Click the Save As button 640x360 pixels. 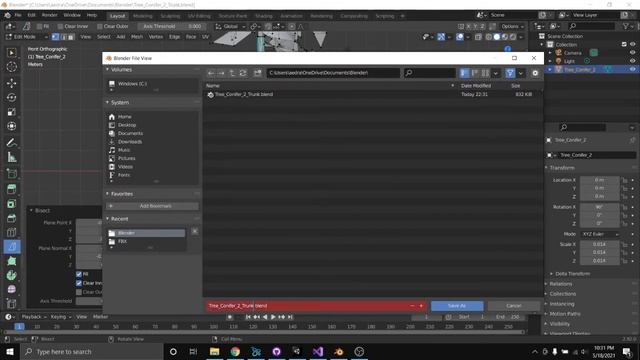pyautogui.click(x=457, y=306)
